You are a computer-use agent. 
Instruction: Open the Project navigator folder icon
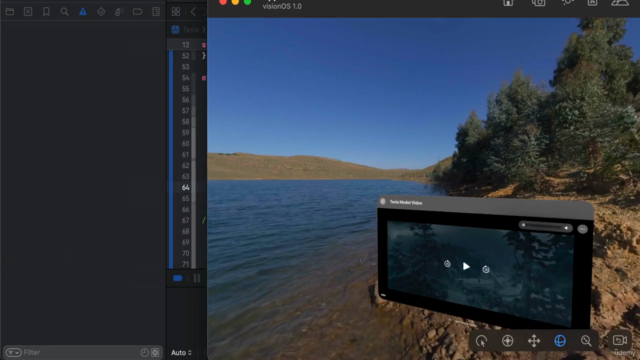click(x=10, y=11)
